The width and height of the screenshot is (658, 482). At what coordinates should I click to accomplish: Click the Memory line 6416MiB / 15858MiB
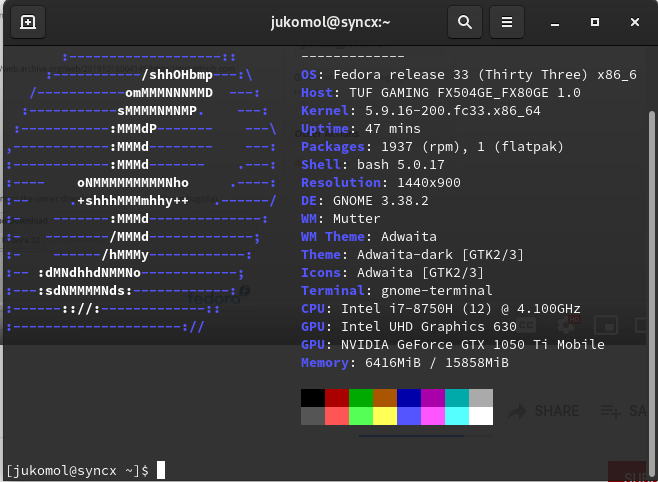[x=405, y=363]
